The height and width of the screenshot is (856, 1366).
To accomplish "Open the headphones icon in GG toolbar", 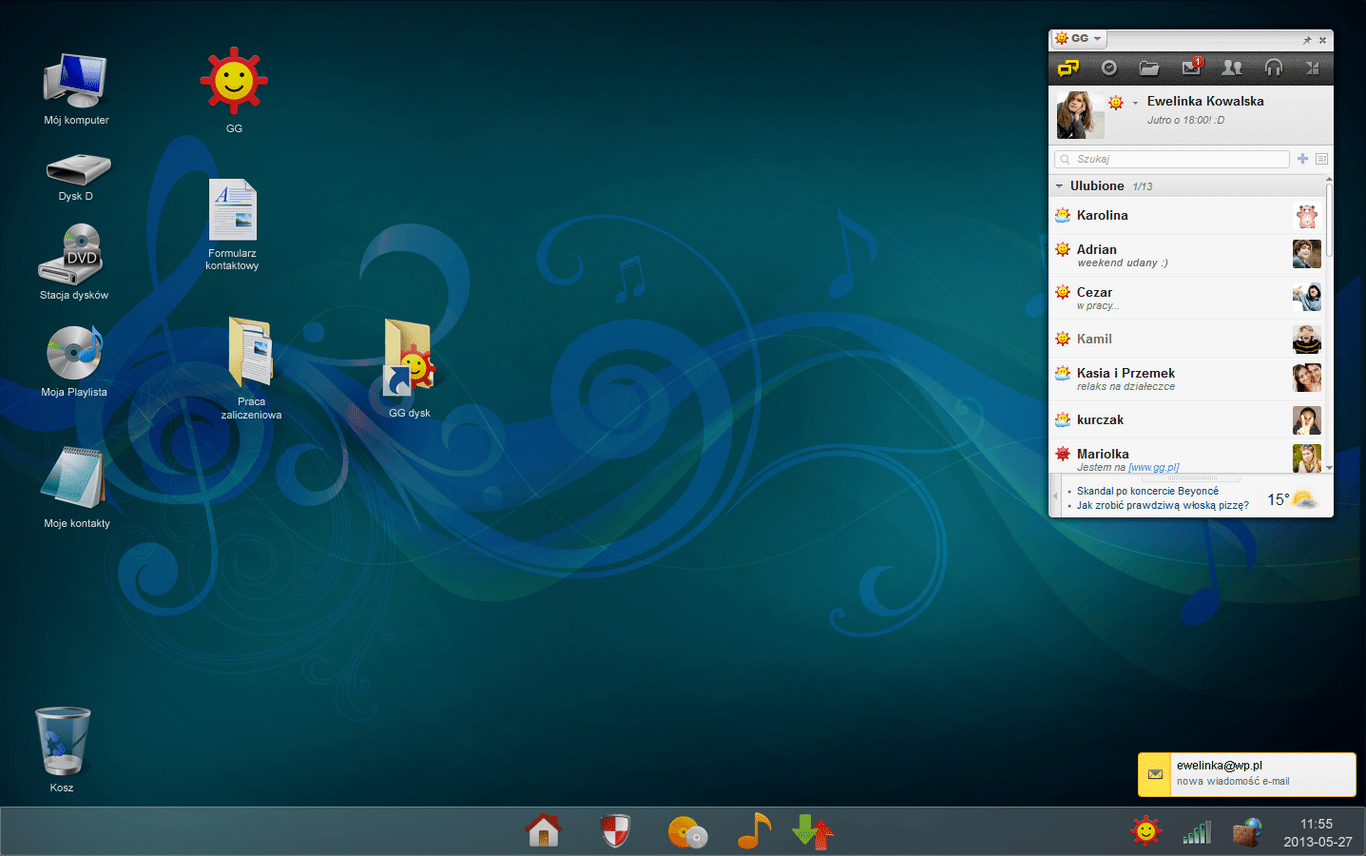I will pos(1273,68).
